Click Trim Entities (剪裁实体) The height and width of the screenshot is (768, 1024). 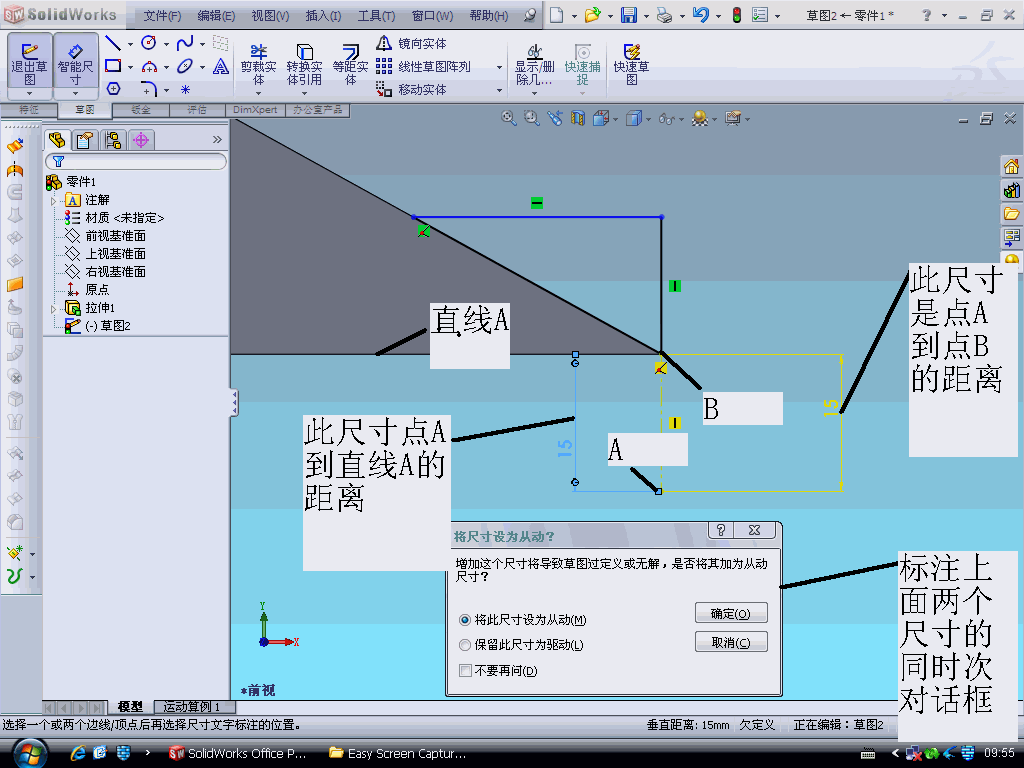[259, 65]
